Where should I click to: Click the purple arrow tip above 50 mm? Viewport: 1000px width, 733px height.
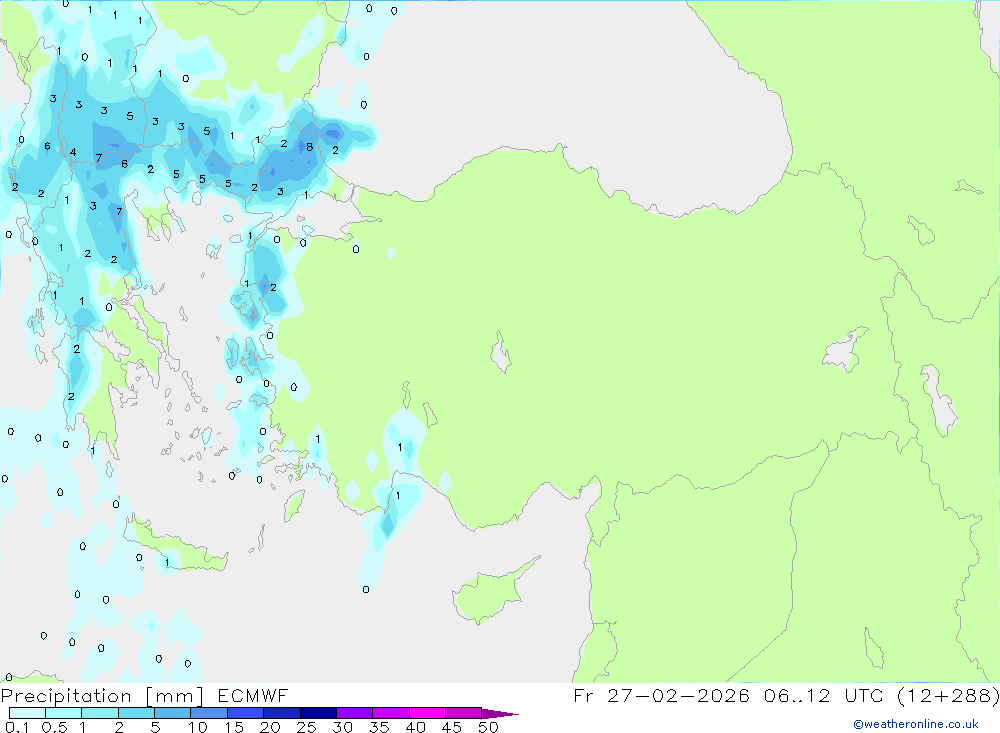[x=500, y=713]
